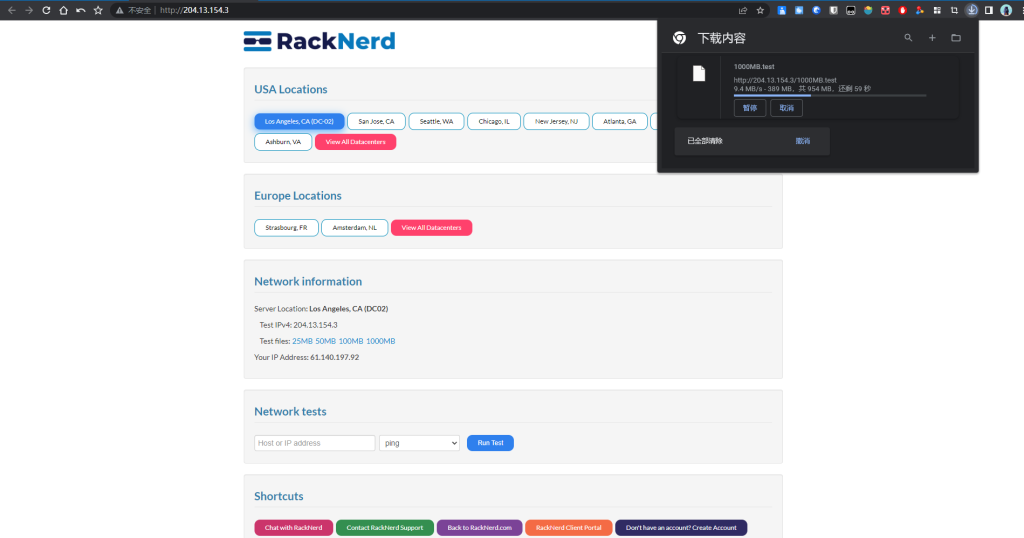This screenshot has width=1024, height=538.
Task: Cancel the 1000MB.test download
Action: (786, 108)
